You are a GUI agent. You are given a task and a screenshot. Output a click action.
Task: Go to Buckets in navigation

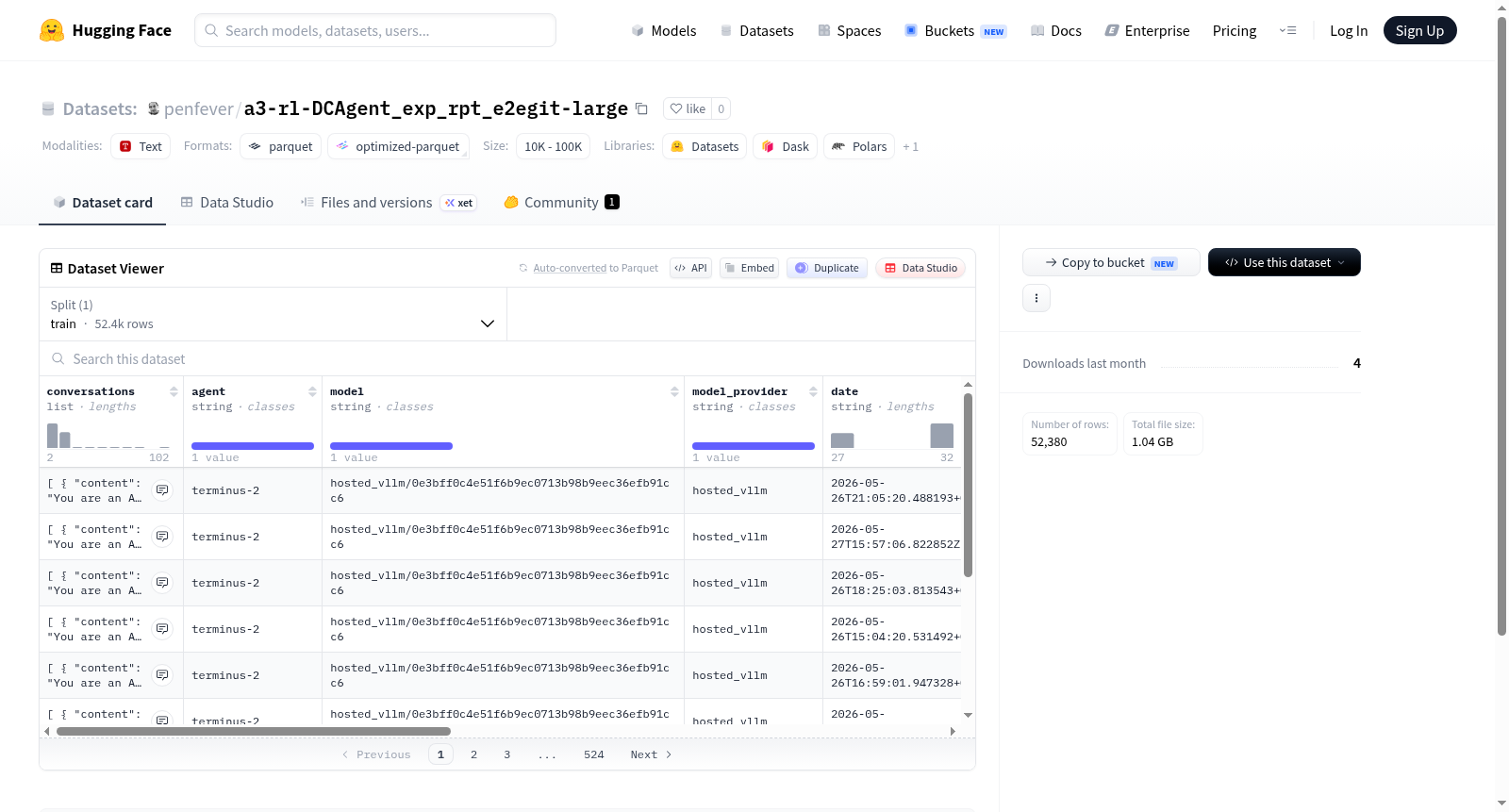pos(955,30)
